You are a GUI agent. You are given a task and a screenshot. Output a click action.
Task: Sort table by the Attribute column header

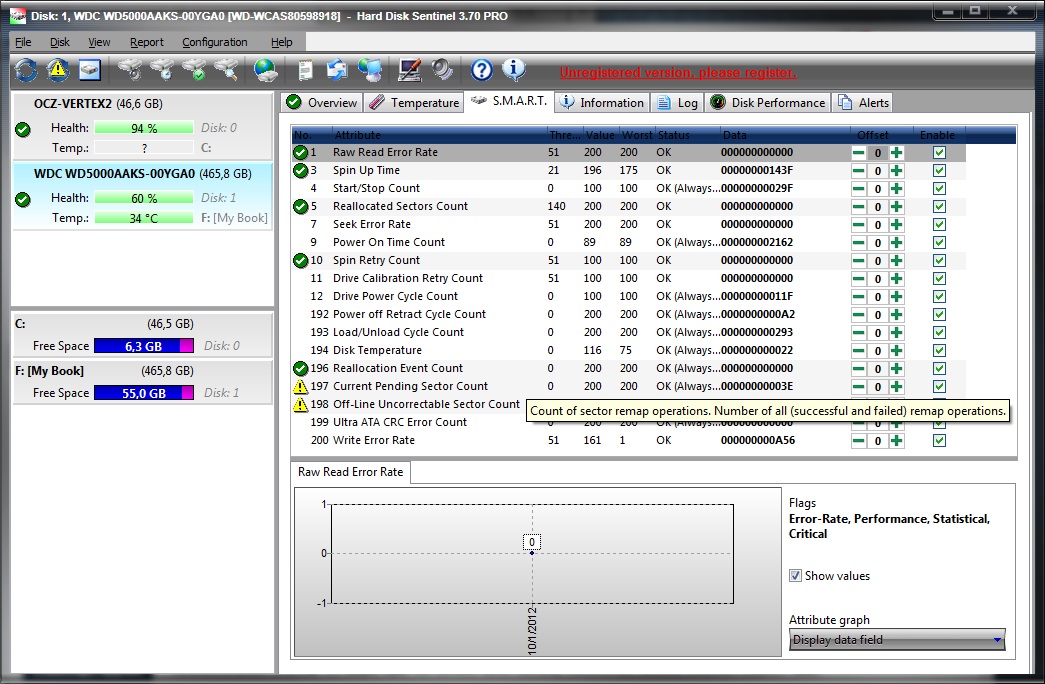click(x=439, y=135)
